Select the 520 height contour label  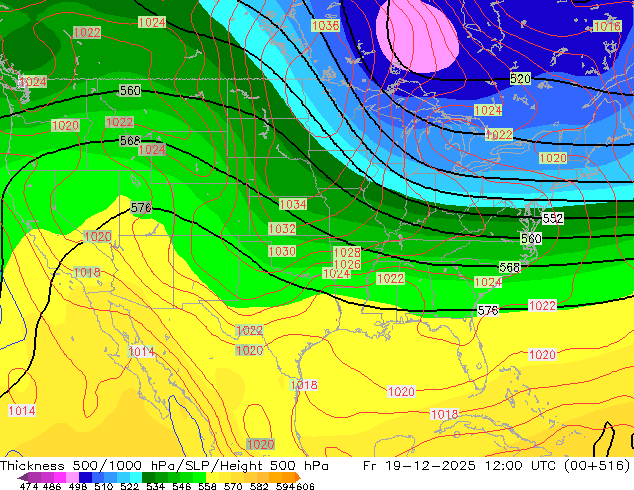click(x=520, y=78)
